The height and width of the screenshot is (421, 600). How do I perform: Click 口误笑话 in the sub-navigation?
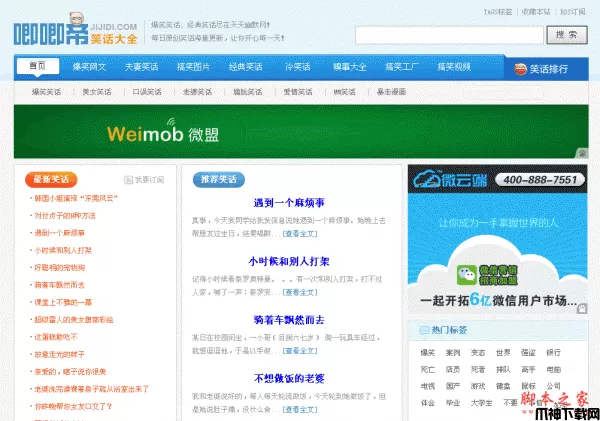click(147, 92)
